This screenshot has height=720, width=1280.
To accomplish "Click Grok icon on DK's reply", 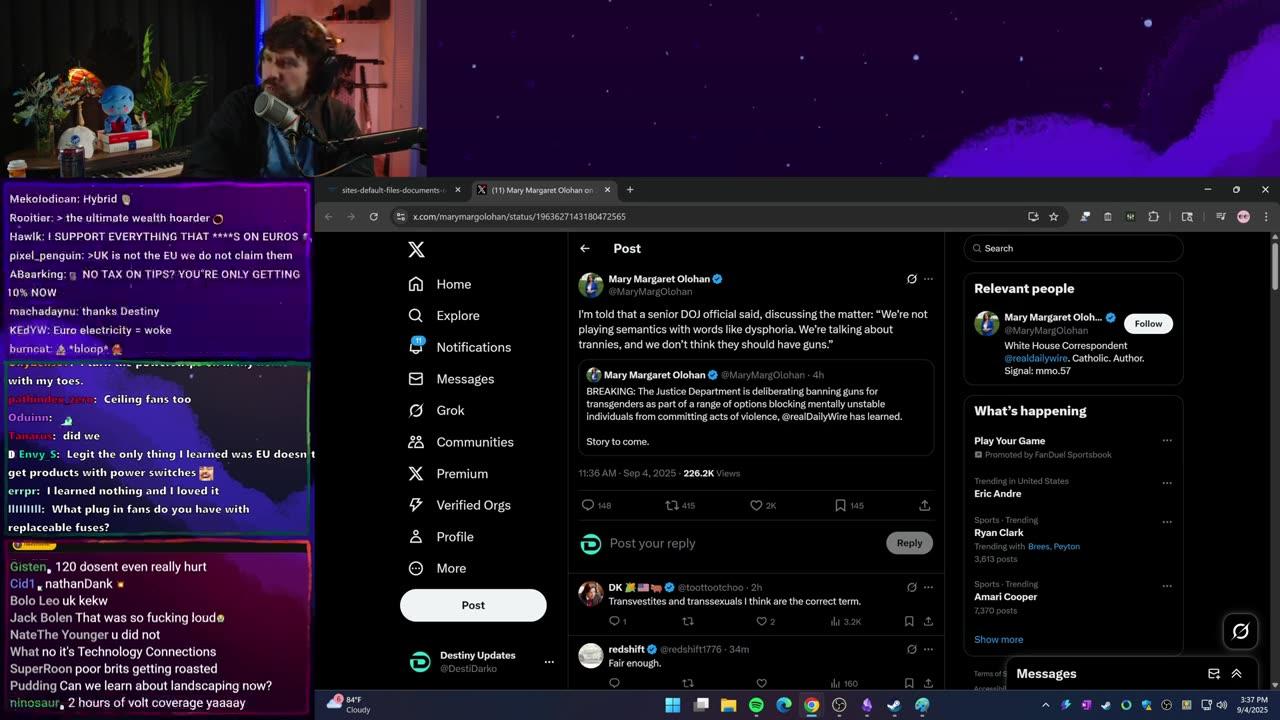I will (911, 587).
